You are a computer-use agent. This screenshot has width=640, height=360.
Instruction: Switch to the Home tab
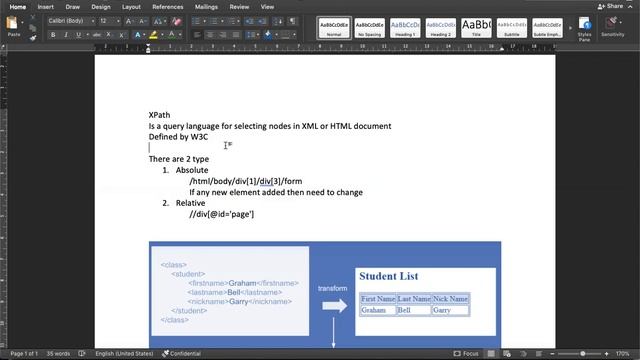18,7
